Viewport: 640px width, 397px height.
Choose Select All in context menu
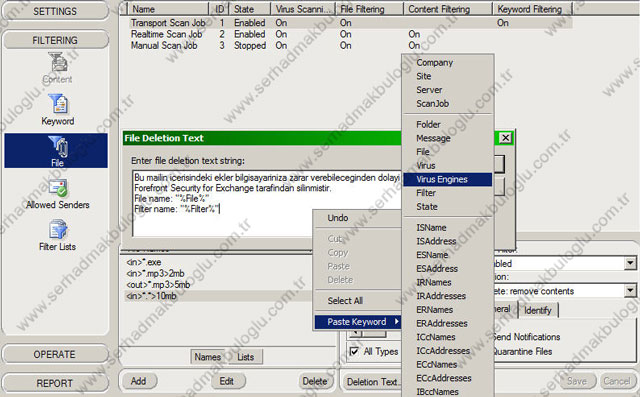tap(345, 301)
